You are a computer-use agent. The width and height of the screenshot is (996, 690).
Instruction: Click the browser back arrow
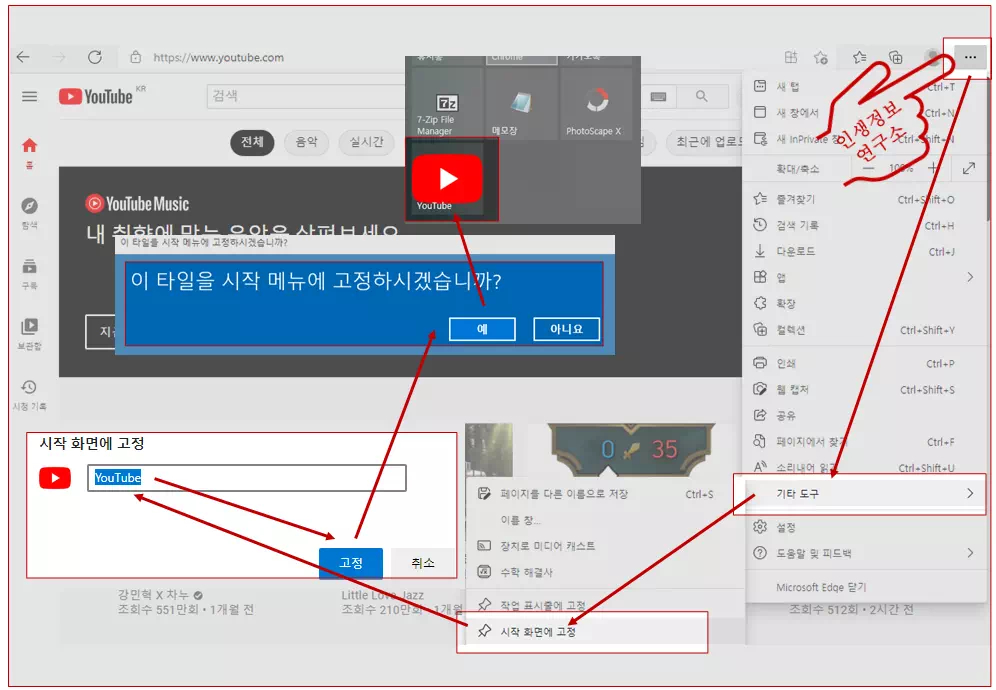click(x=24, y=57)
